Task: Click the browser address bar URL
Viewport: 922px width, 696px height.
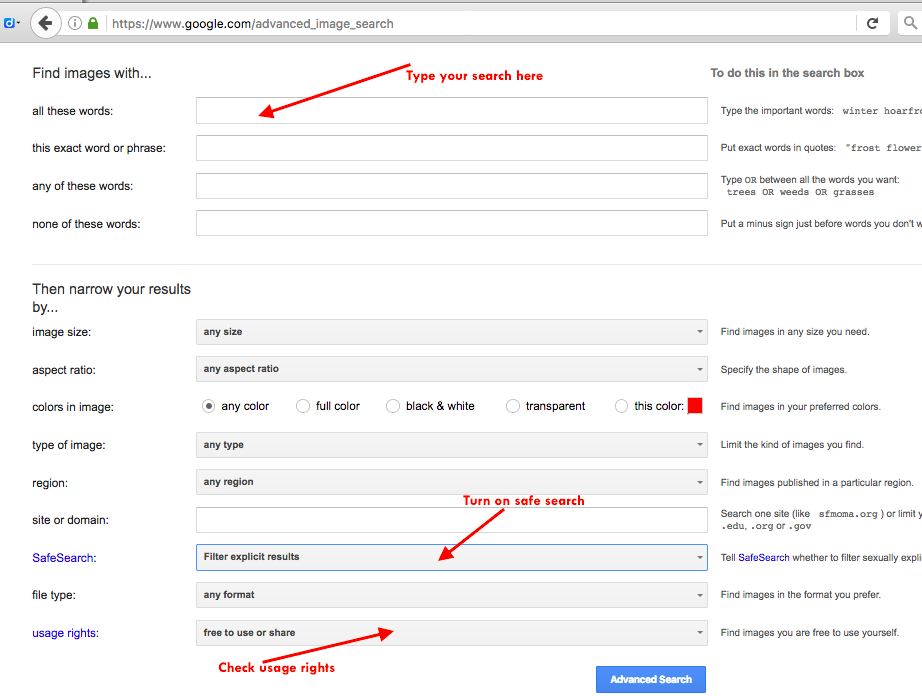Action: (253, 24)
